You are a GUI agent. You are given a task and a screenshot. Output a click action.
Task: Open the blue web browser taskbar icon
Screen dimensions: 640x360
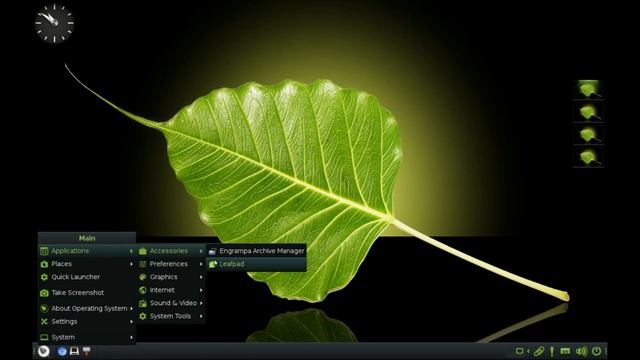(62, 351)
